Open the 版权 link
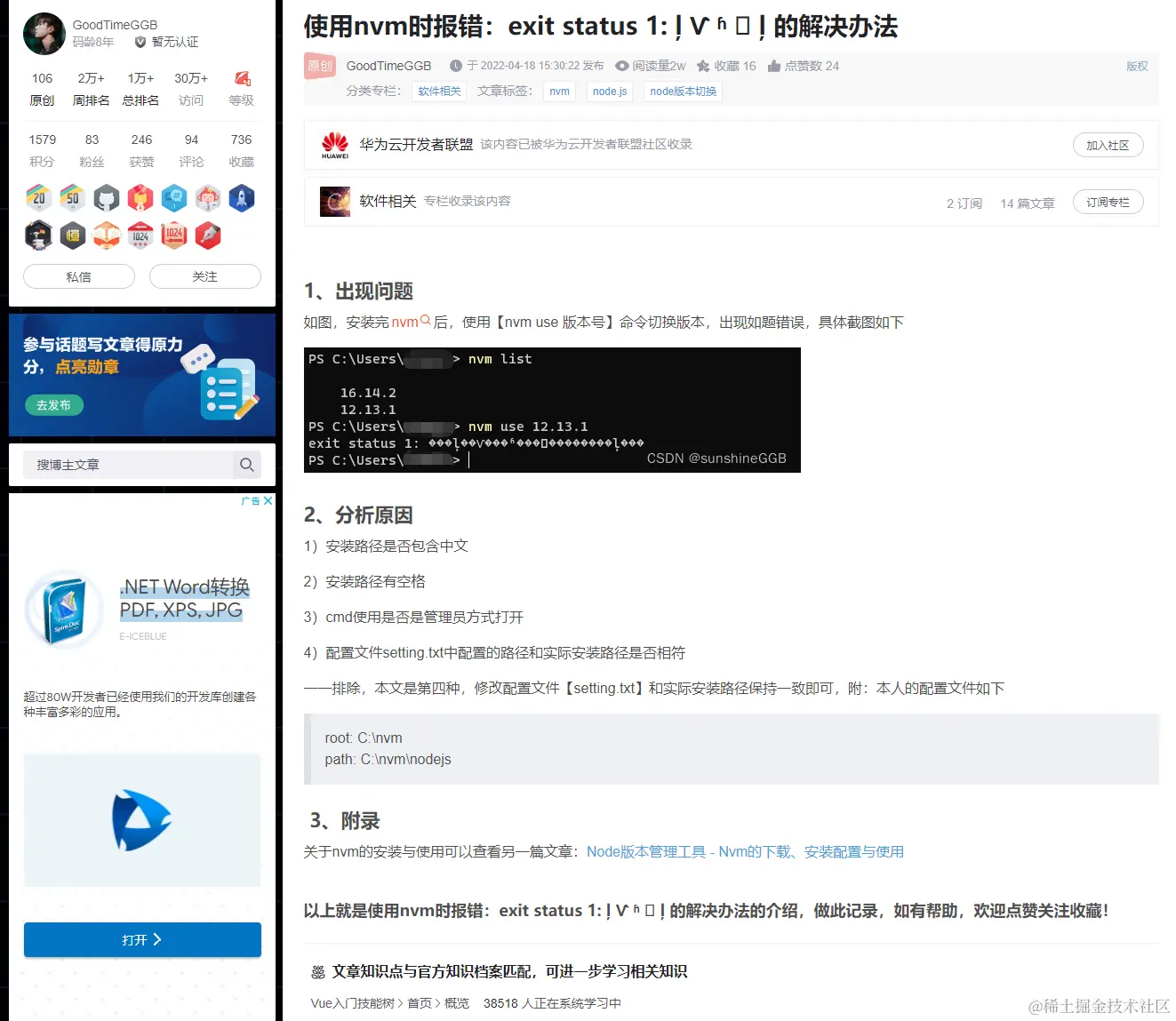1176x1021 pixels. (x=1137, y=66)
